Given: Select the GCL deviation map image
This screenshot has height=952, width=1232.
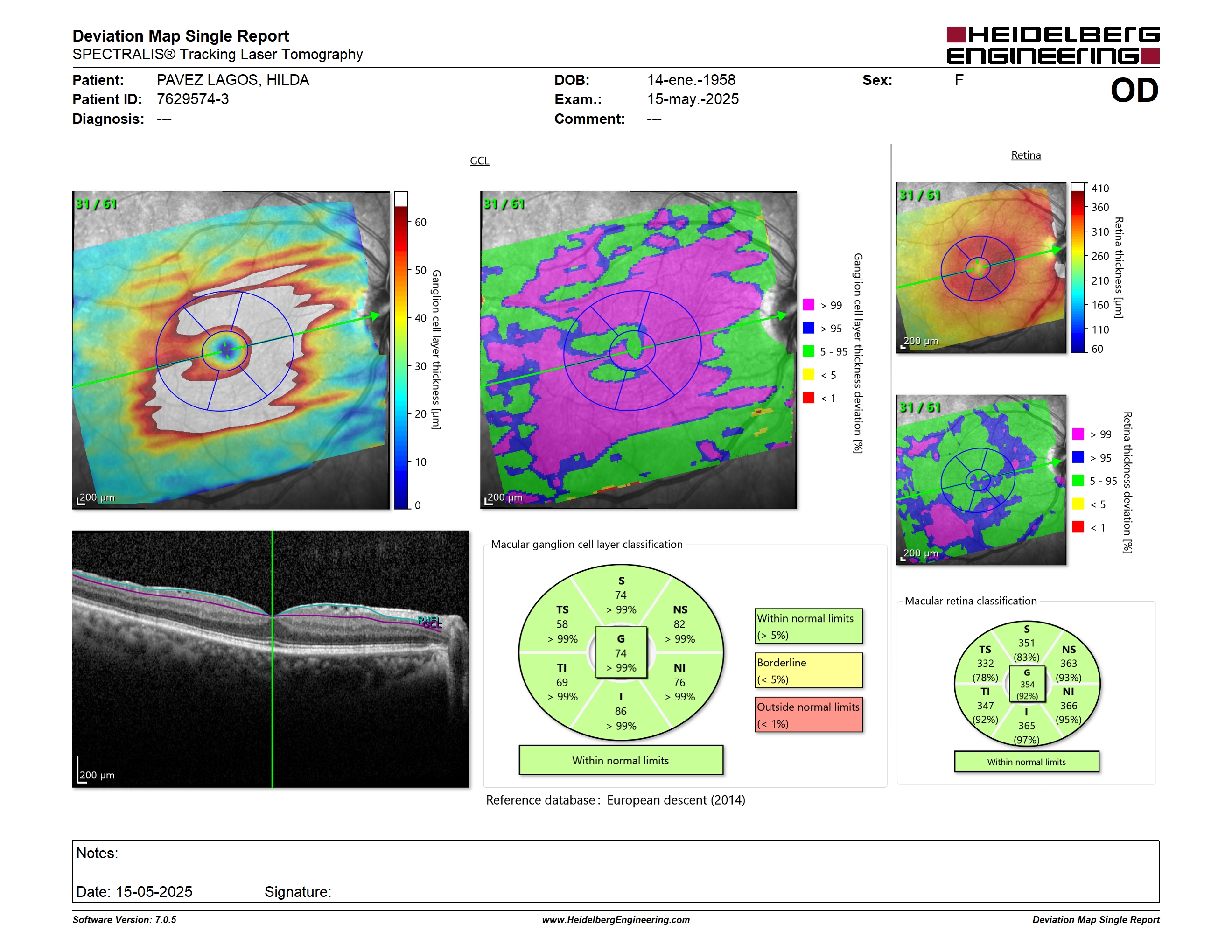Looking at the screenshot, I should point(638,350).
